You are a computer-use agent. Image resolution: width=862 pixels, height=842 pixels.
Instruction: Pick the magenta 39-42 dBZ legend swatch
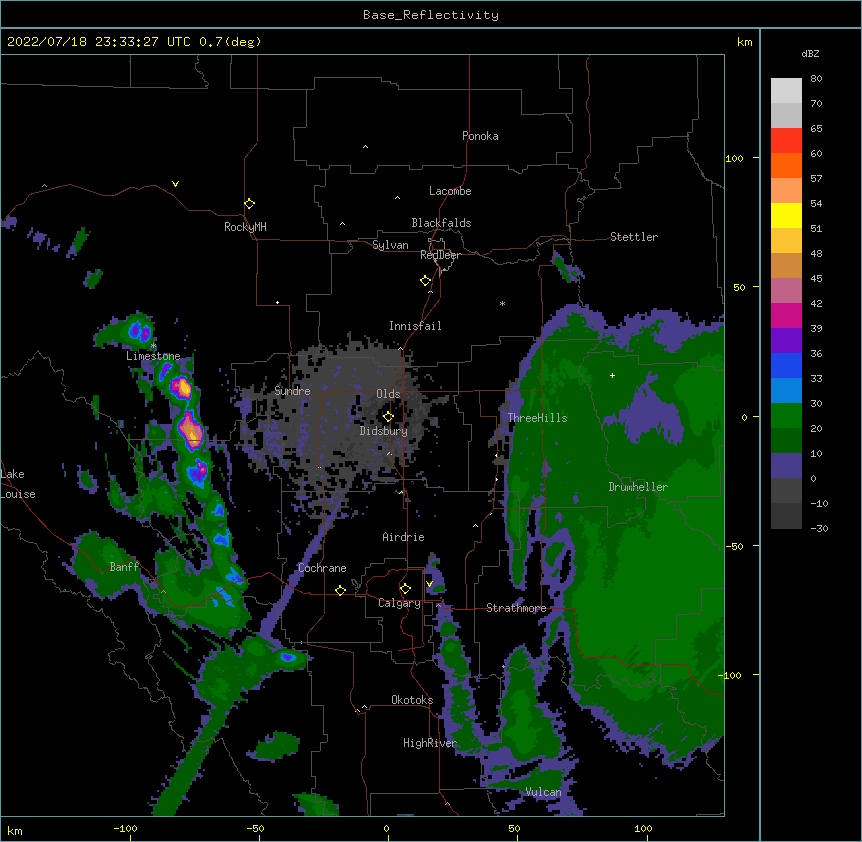[x=786, y=315]
